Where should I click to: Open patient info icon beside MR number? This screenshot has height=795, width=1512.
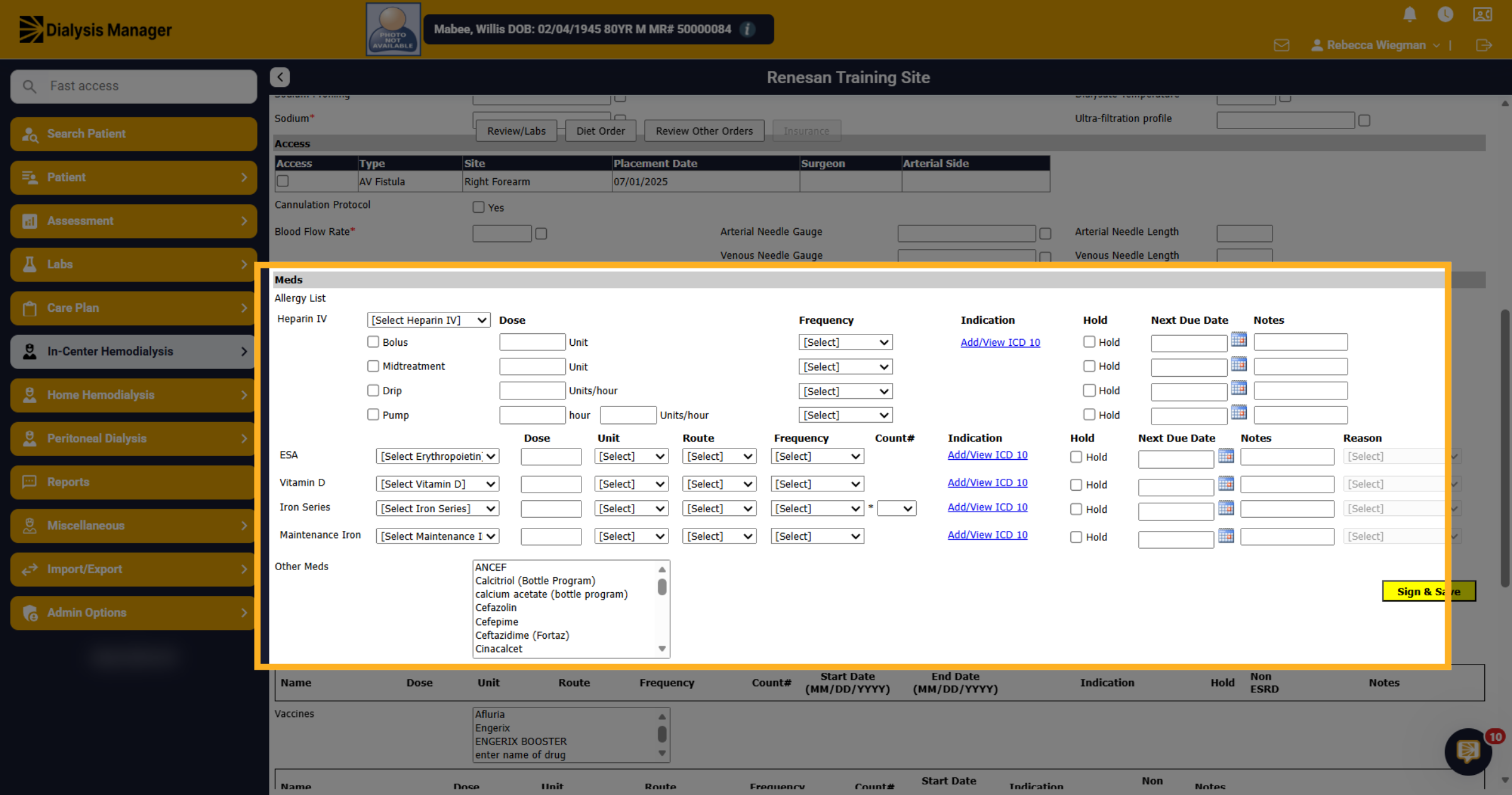coord(747,29)
